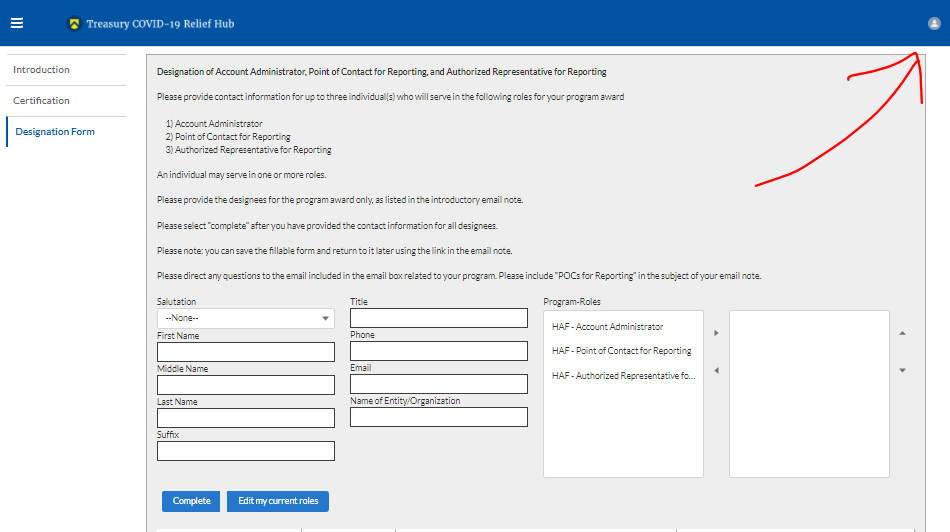Open the Introduction section
Viewport: 950px width, 532px height.
41,70
